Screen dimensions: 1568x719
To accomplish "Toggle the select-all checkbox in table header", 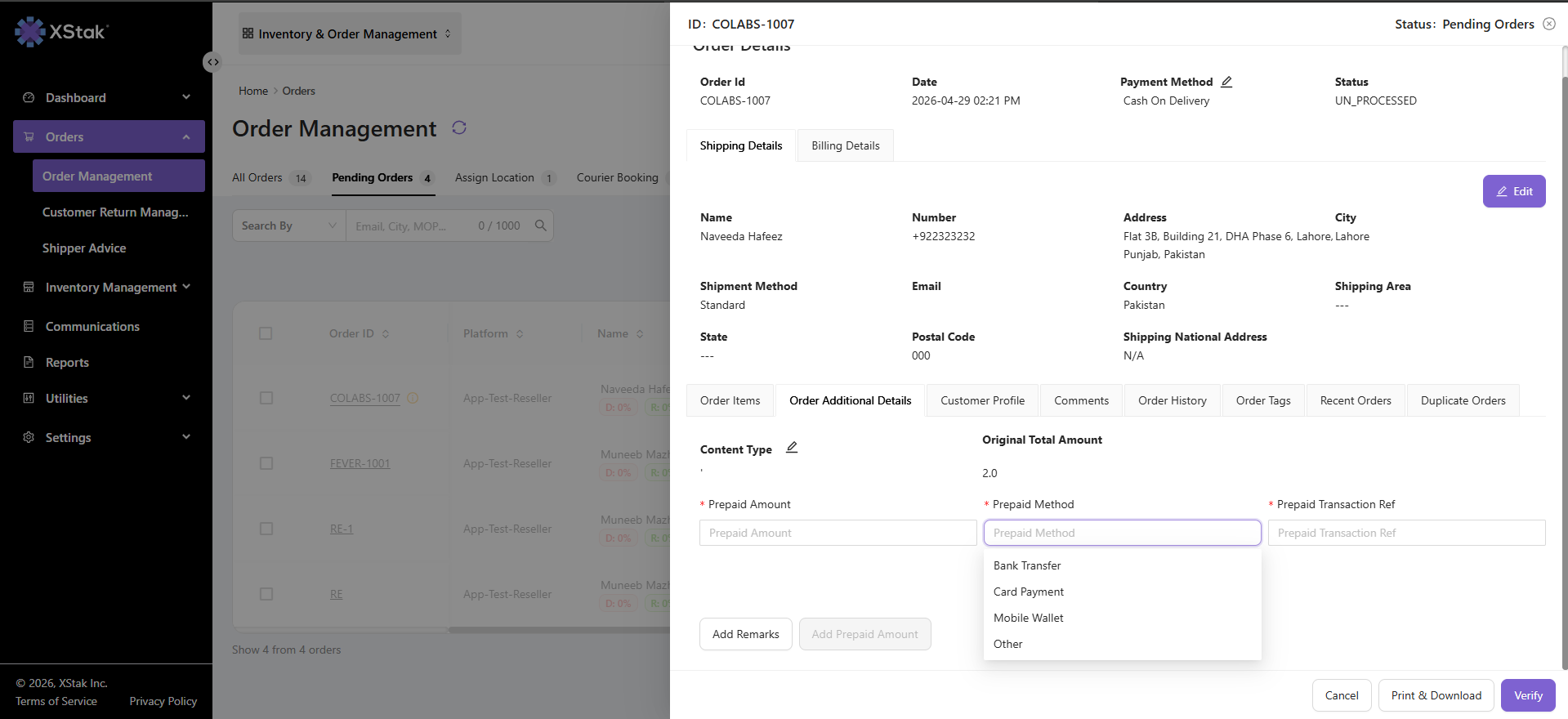I will [x=266, y=333].
